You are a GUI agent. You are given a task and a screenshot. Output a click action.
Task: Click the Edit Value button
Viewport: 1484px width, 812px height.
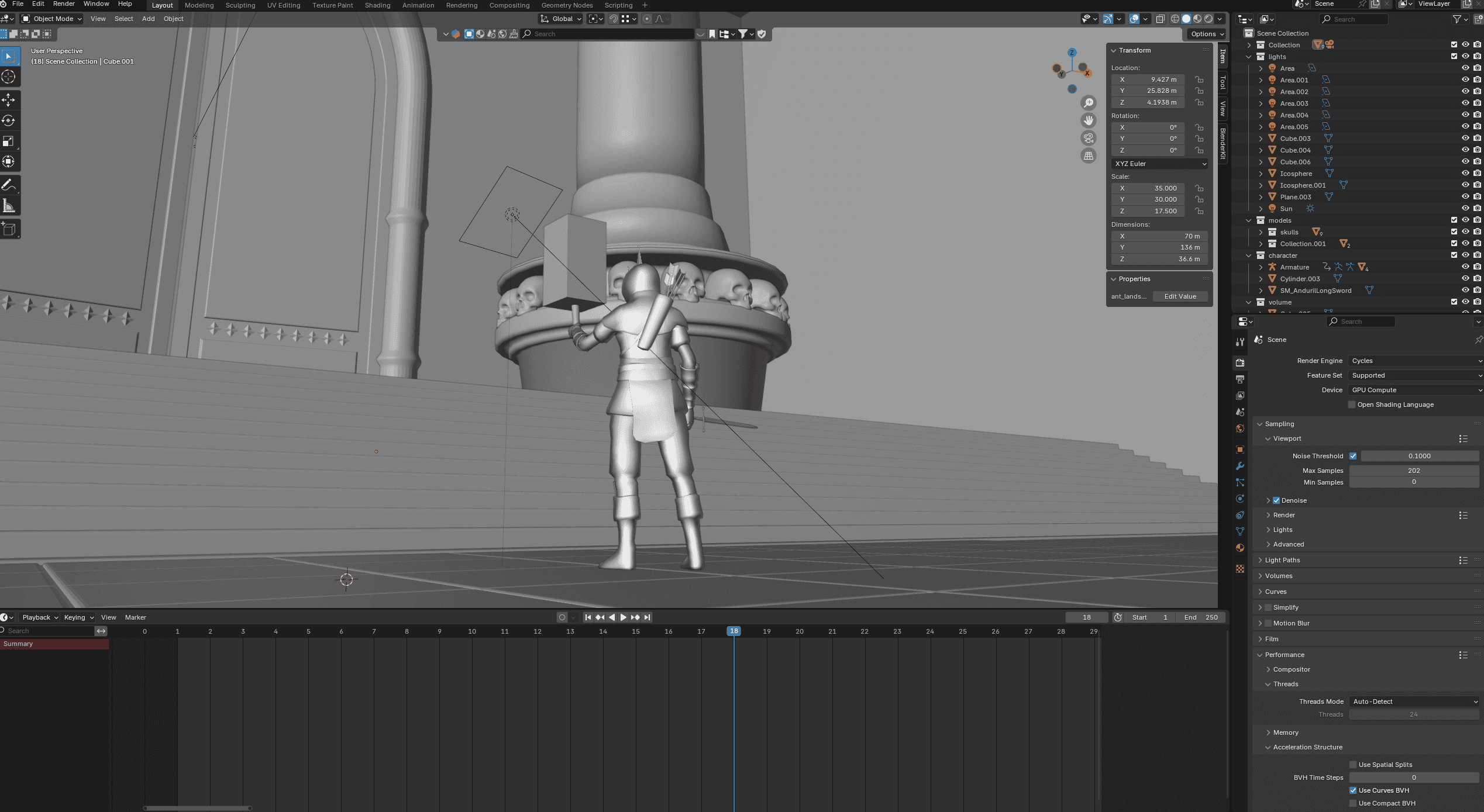click(1180, 296)
